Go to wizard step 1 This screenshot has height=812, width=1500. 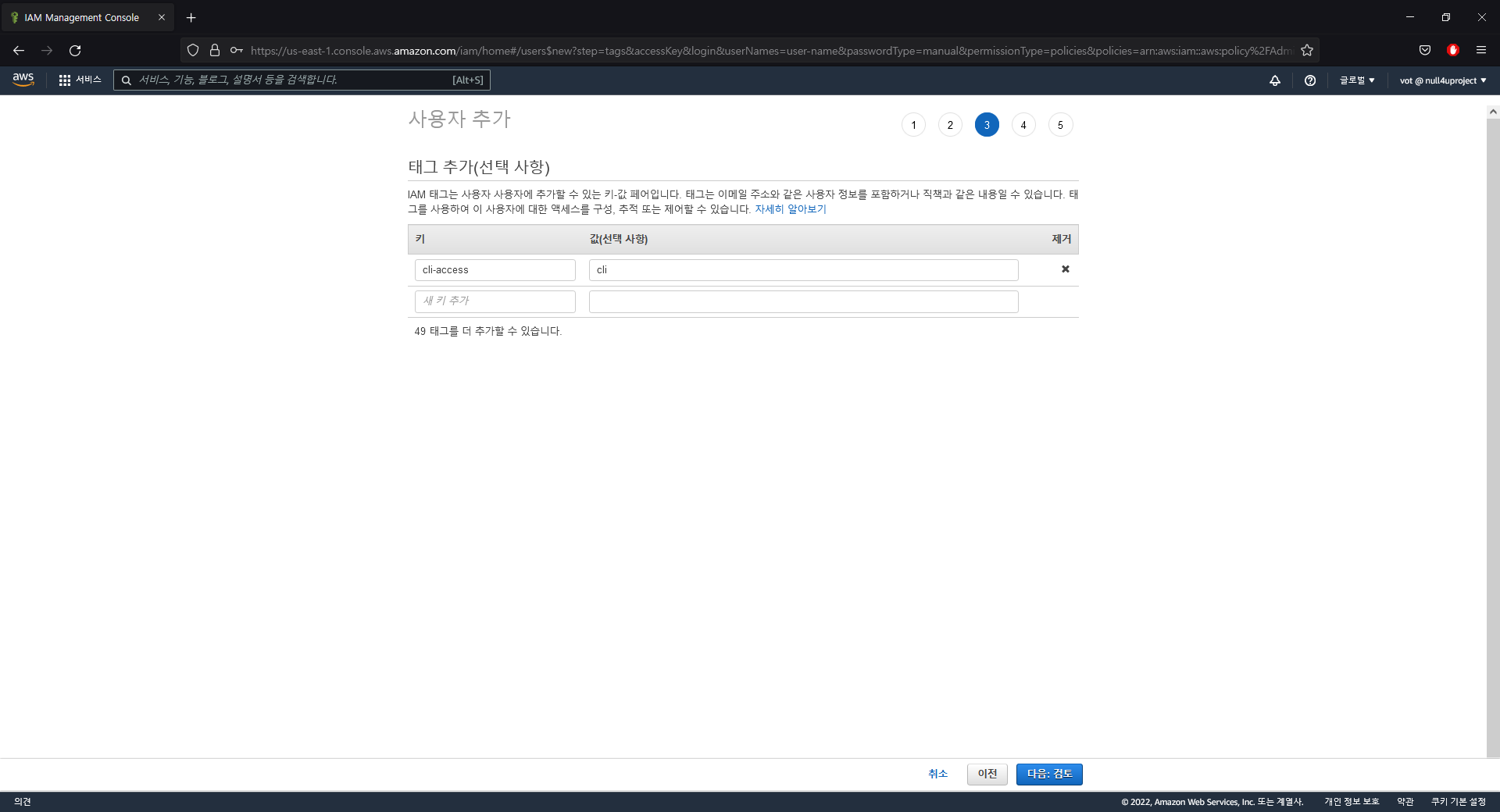click(913, 125)
